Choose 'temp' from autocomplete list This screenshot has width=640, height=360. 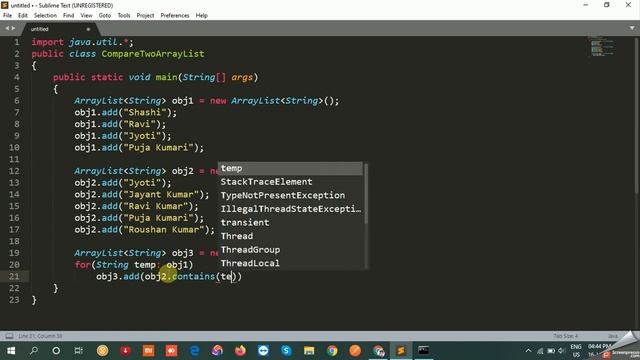click(290, 168)
